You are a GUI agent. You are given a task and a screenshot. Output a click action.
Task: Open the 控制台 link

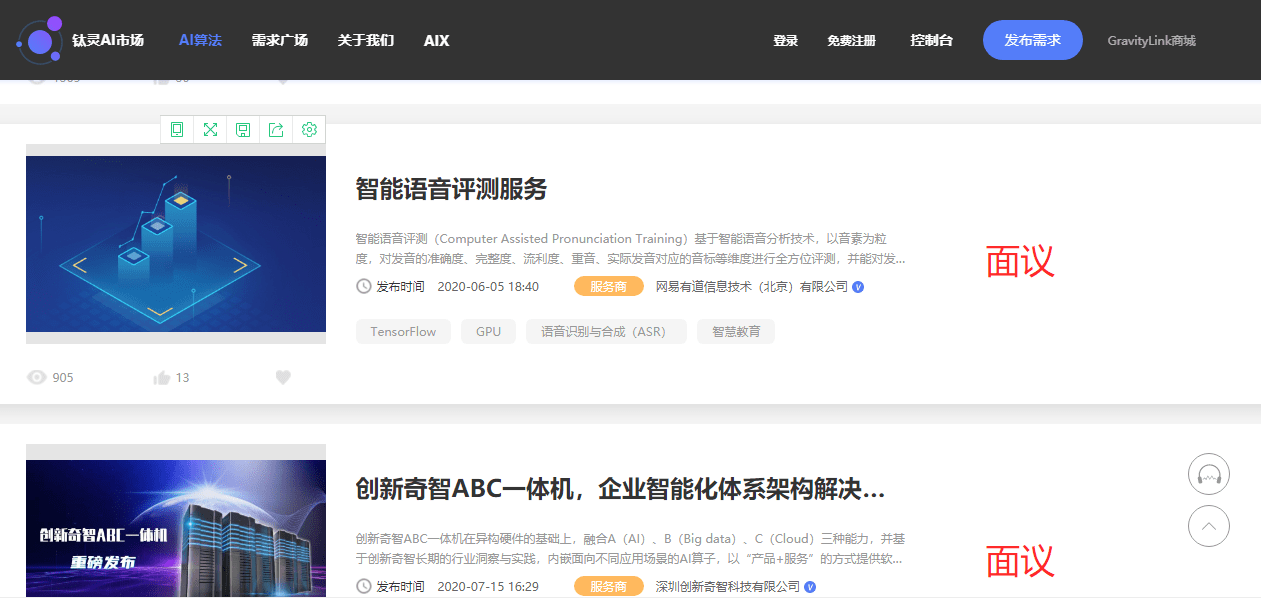(x=932, y=40)
